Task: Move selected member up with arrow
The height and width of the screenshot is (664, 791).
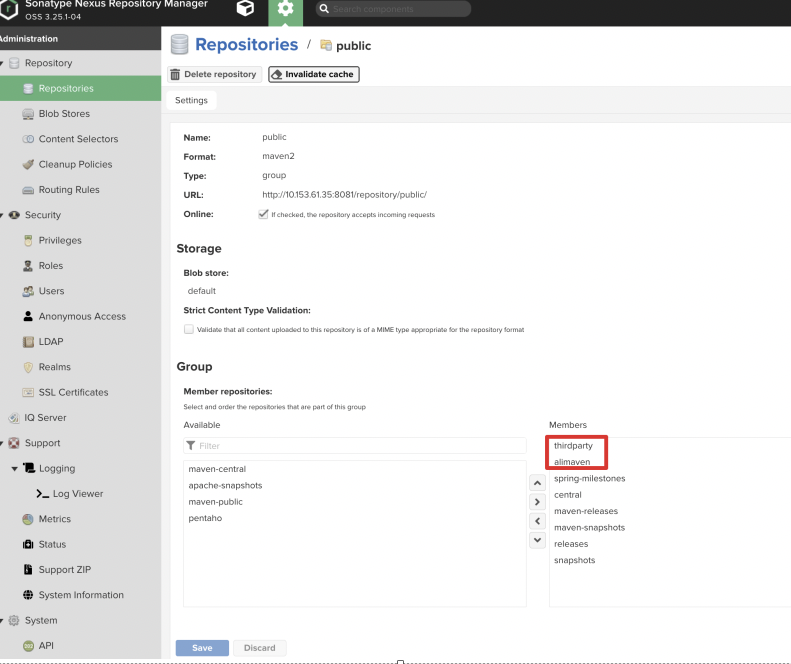Action: (x=538, y=483)
